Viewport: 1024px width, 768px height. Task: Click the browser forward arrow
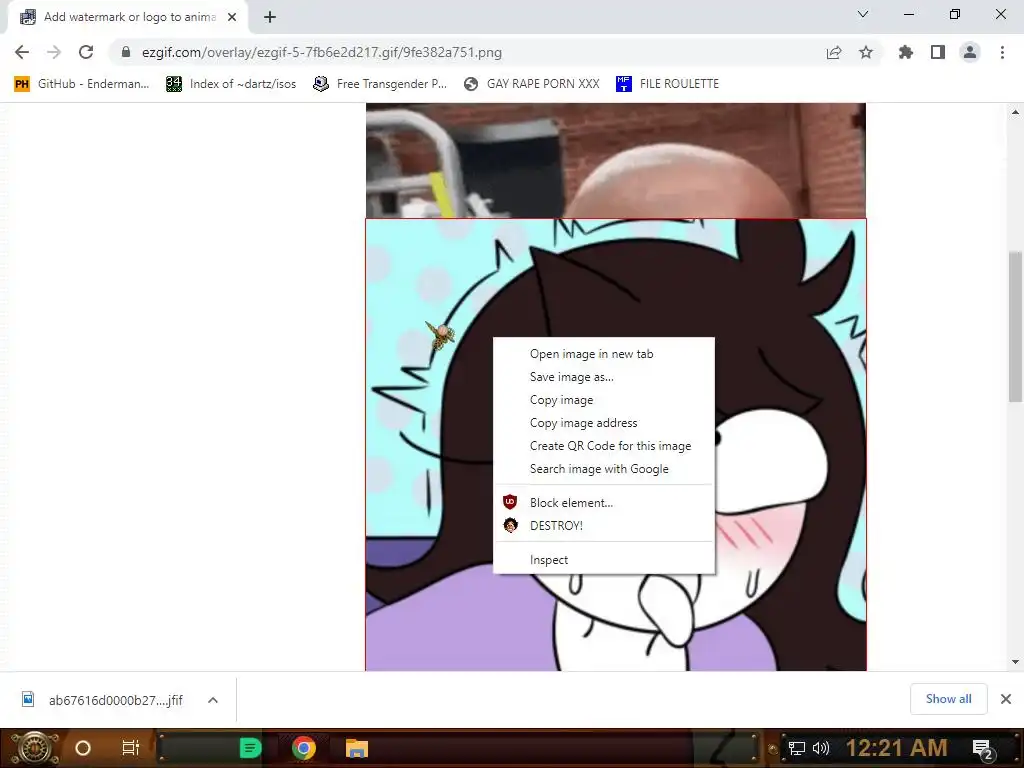click(x=54, y=52)
